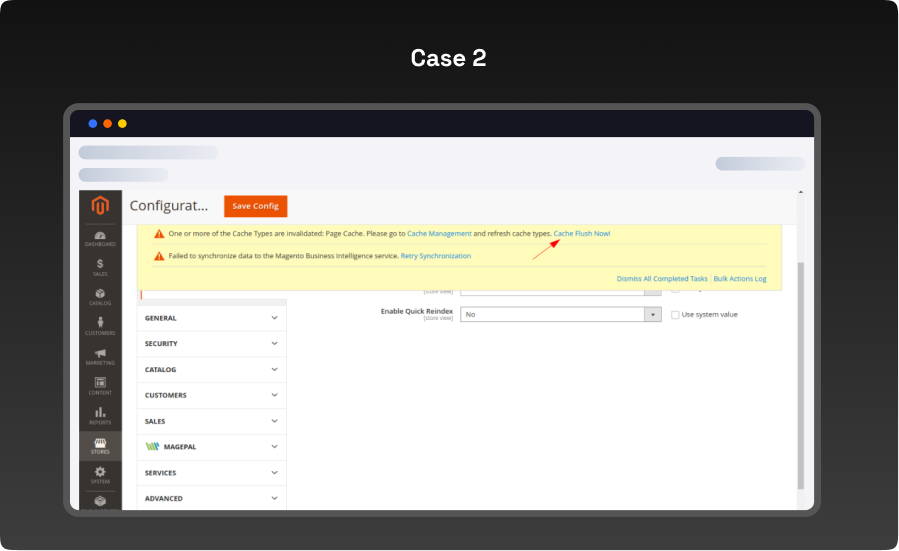Open the System gear menu
Viewport: 899px width, 551px height.
(100, 474)
